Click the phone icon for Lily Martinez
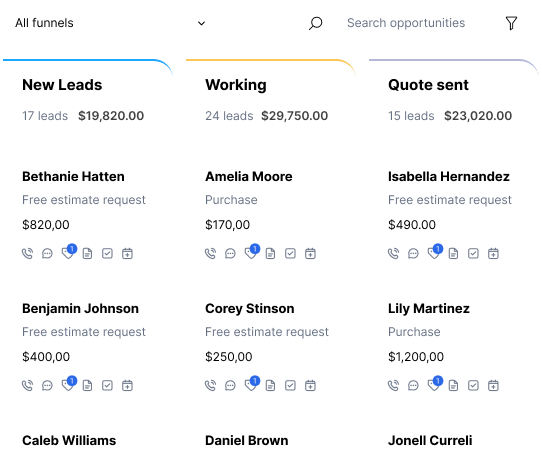 pos(393,386)
